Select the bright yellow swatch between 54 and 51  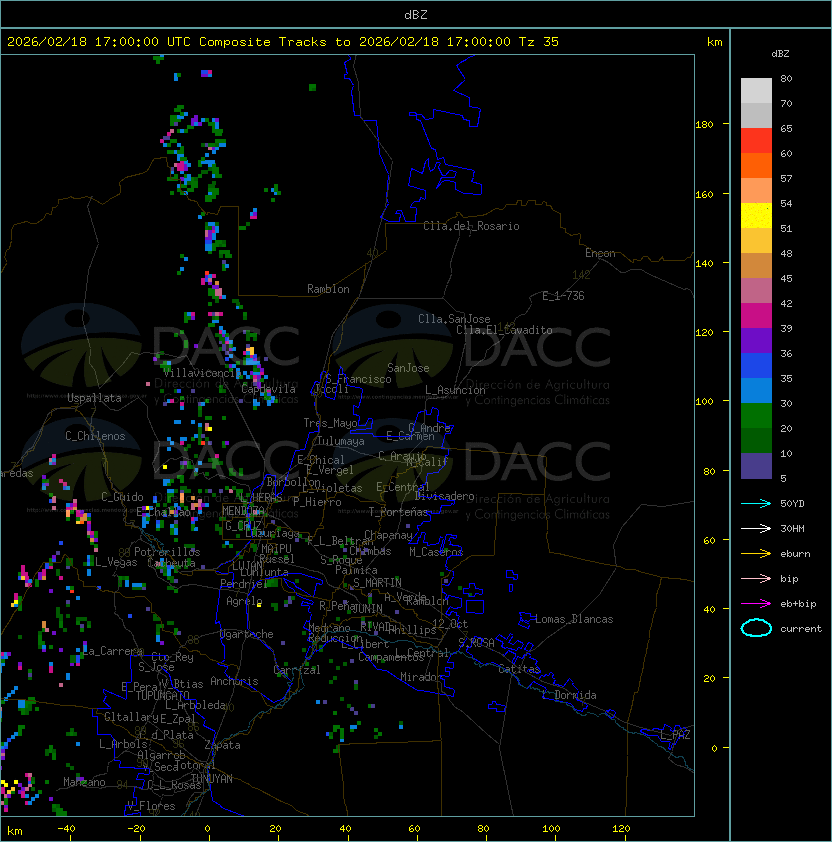click(756, 216)
